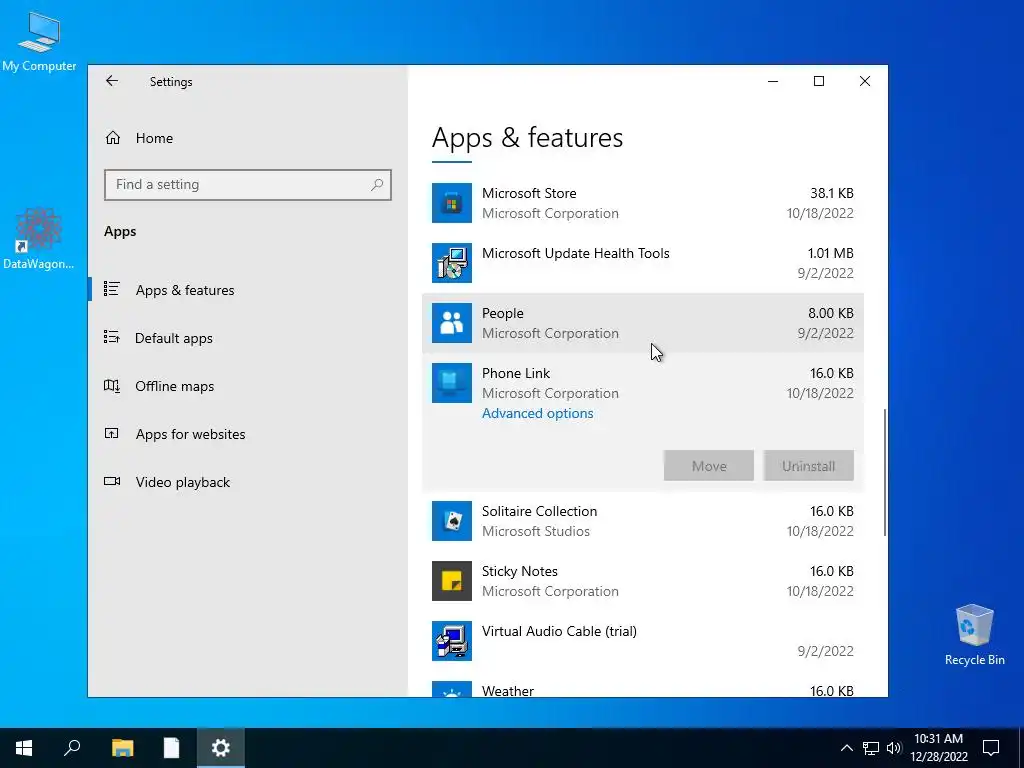Select the Weather app entry name
1024x768 pixels.
coord(507,690)
